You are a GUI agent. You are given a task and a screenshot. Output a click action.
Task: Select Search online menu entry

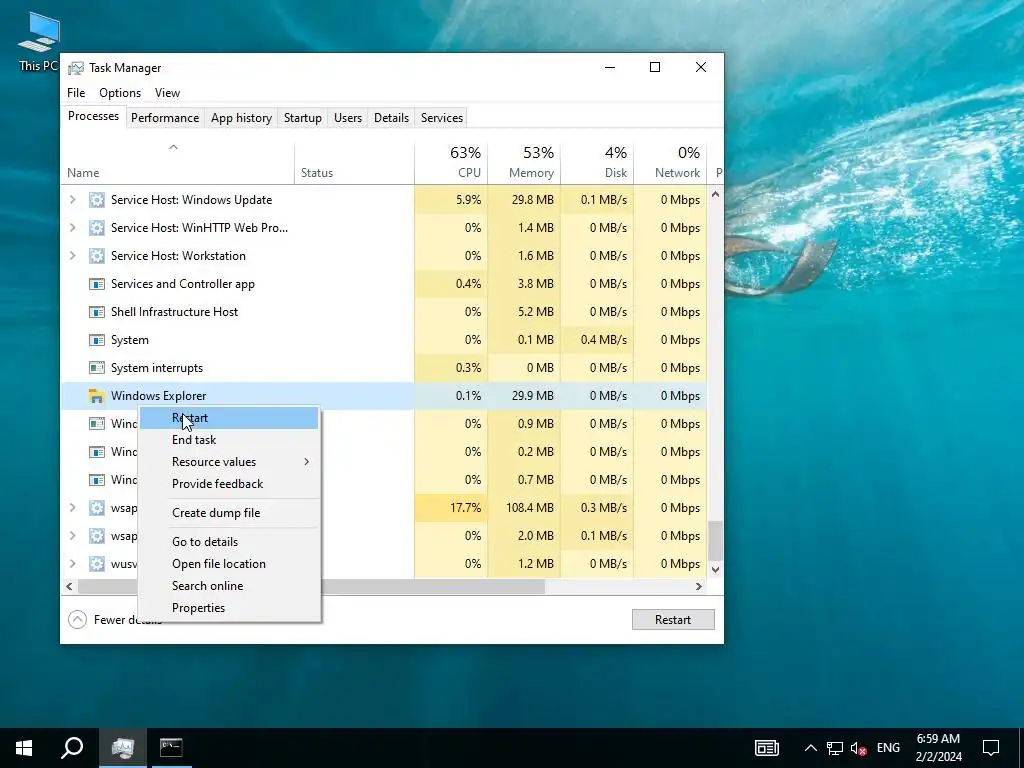click(x=229, y=586)
